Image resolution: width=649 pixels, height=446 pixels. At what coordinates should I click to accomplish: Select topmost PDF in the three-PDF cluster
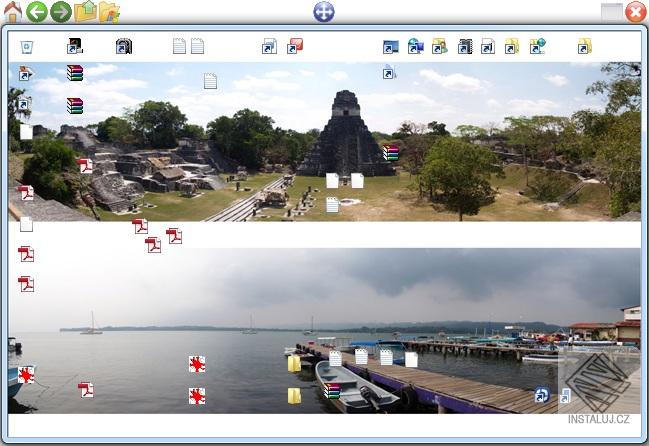tap(140, 226)
